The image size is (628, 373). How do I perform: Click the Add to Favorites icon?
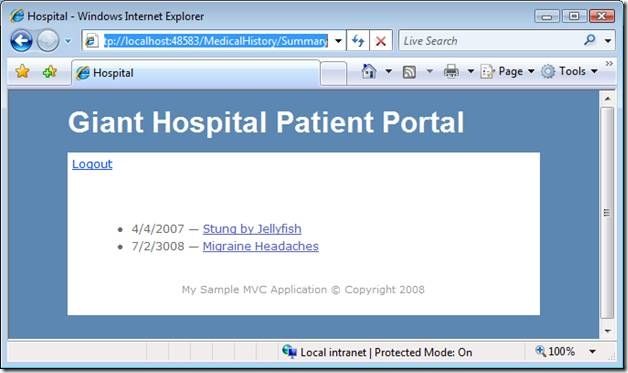click(x=50, y=72)
